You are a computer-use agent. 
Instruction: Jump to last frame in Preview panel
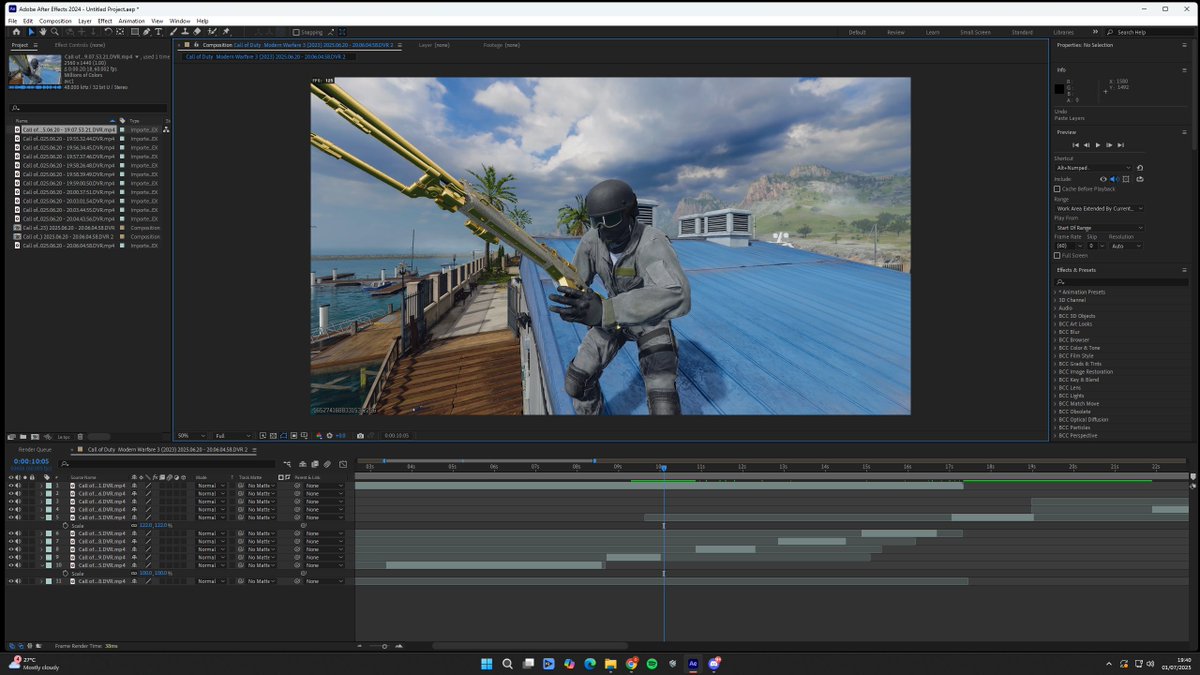click(1121, 145)
